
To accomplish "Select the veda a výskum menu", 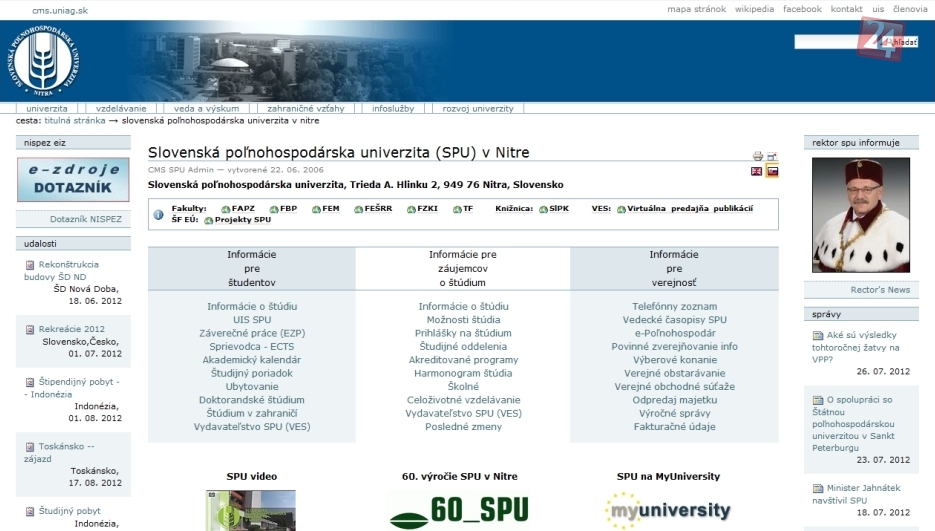I will [206, 108].
